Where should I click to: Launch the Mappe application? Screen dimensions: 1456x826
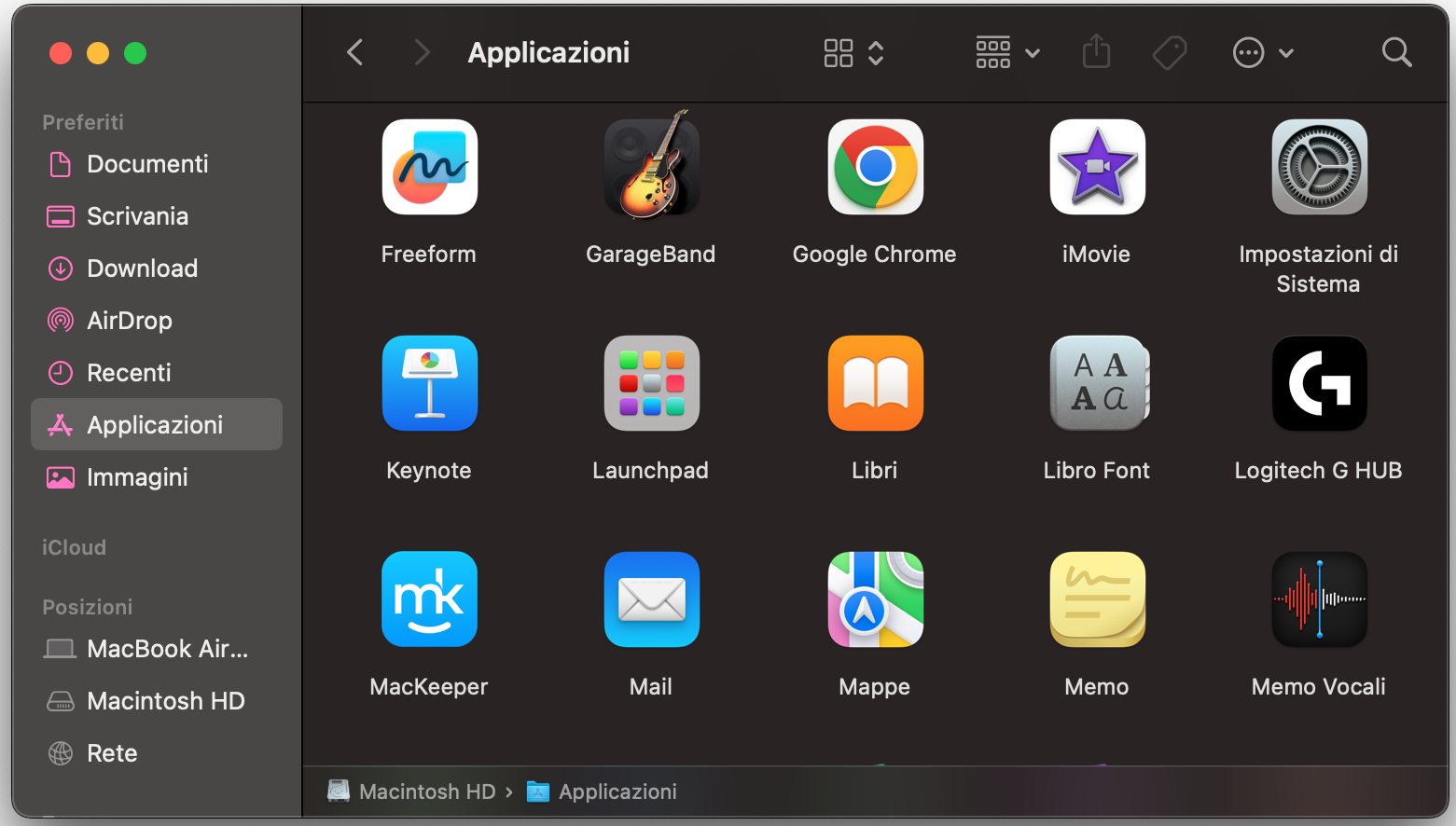pos(874,599)
